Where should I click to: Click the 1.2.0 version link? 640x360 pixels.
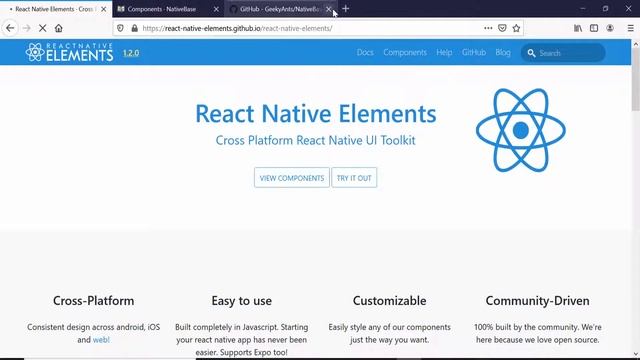(131, 53)
